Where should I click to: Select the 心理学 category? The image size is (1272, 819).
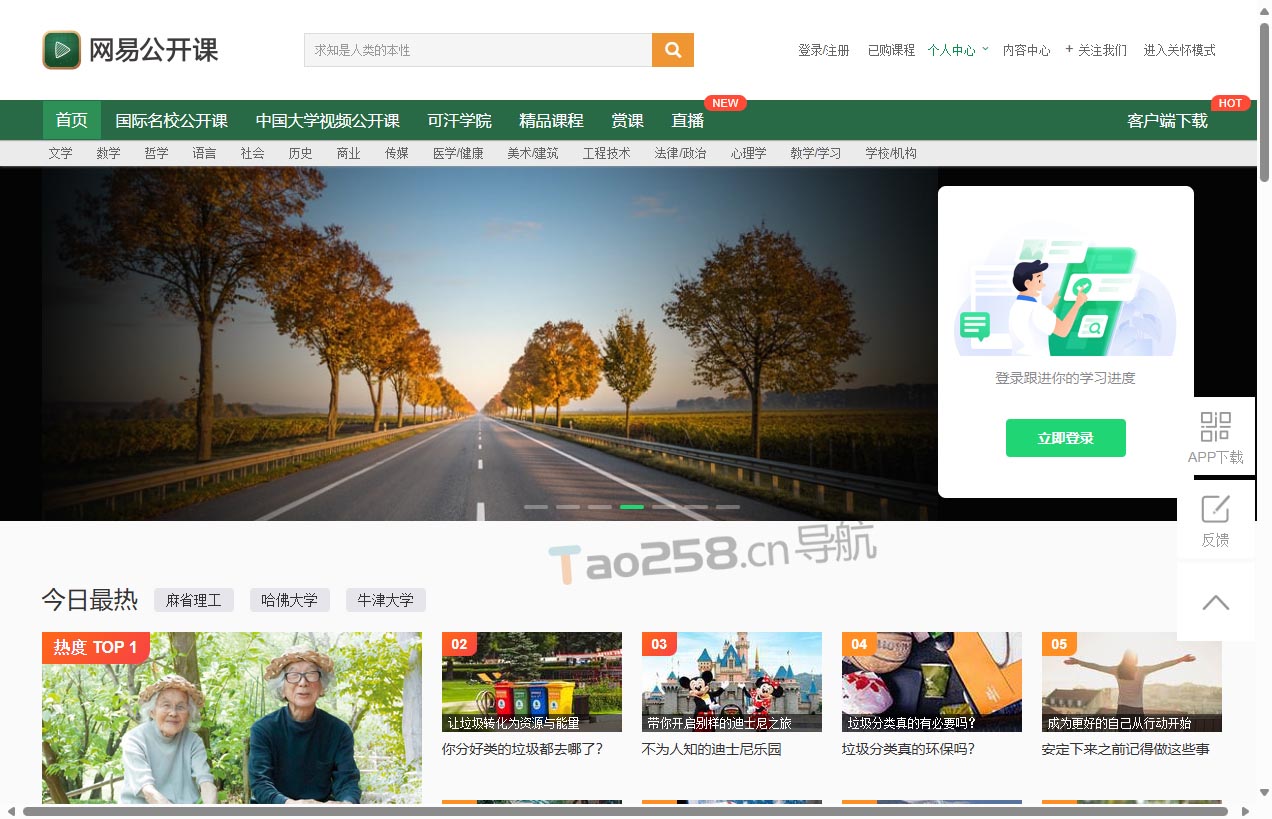[x=748, y=153]
